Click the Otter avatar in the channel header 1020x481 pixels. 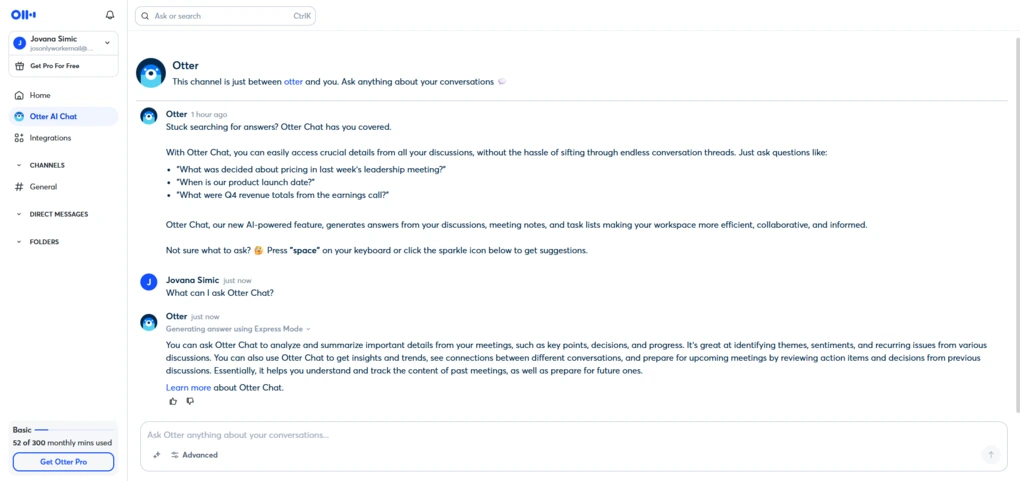click(x=151, y=73)
